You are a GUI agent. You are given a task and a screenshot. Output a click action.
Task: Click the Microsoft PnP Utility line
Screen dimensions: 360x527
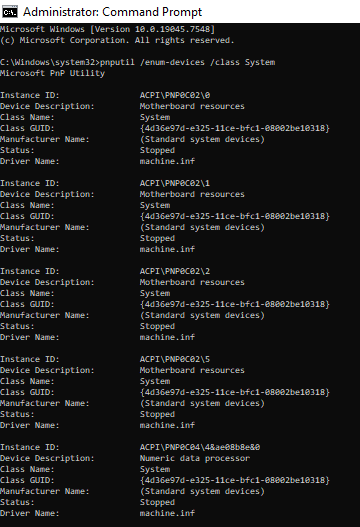(52, 74)
